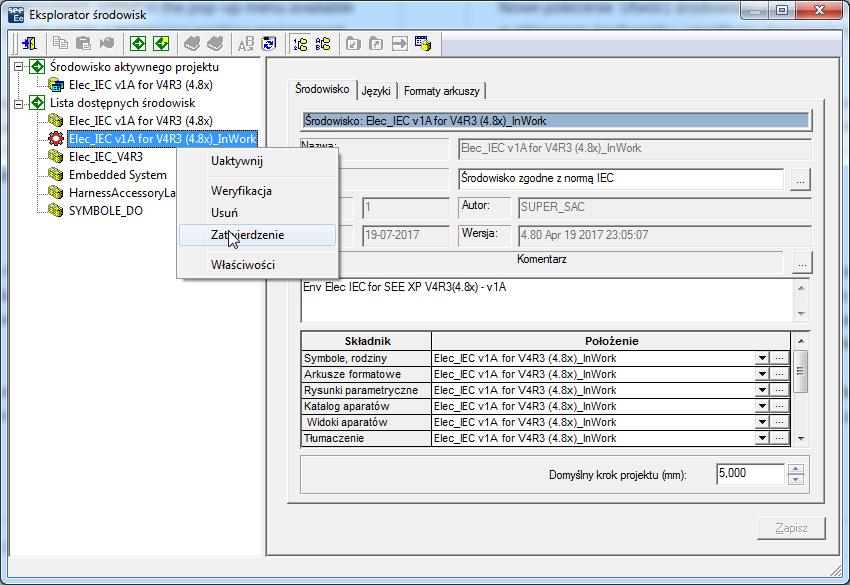Open the Arkusze formatowe location dropdown
Viewport: 850px width, 585px height.
coord(762,374)
